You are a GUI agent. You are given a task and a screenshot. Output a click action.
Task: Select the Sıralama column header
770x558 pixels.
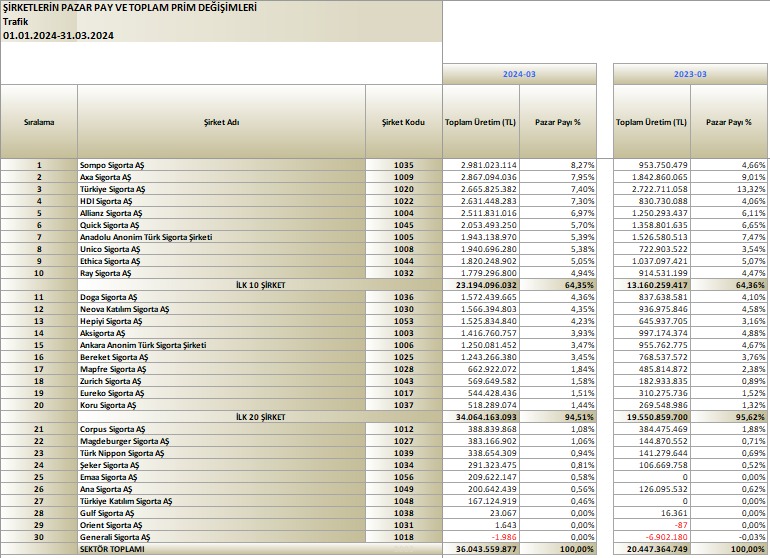[x=39, y=122]
